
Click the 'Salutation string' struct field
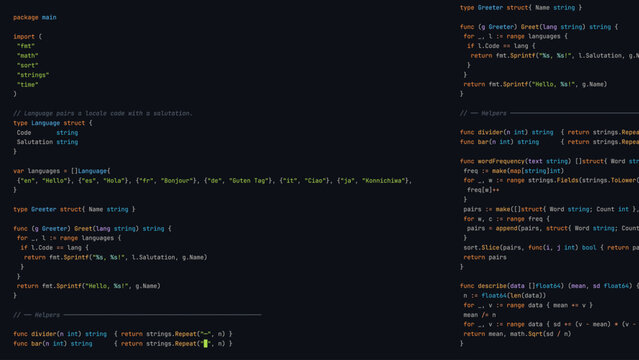coord(47,142)
